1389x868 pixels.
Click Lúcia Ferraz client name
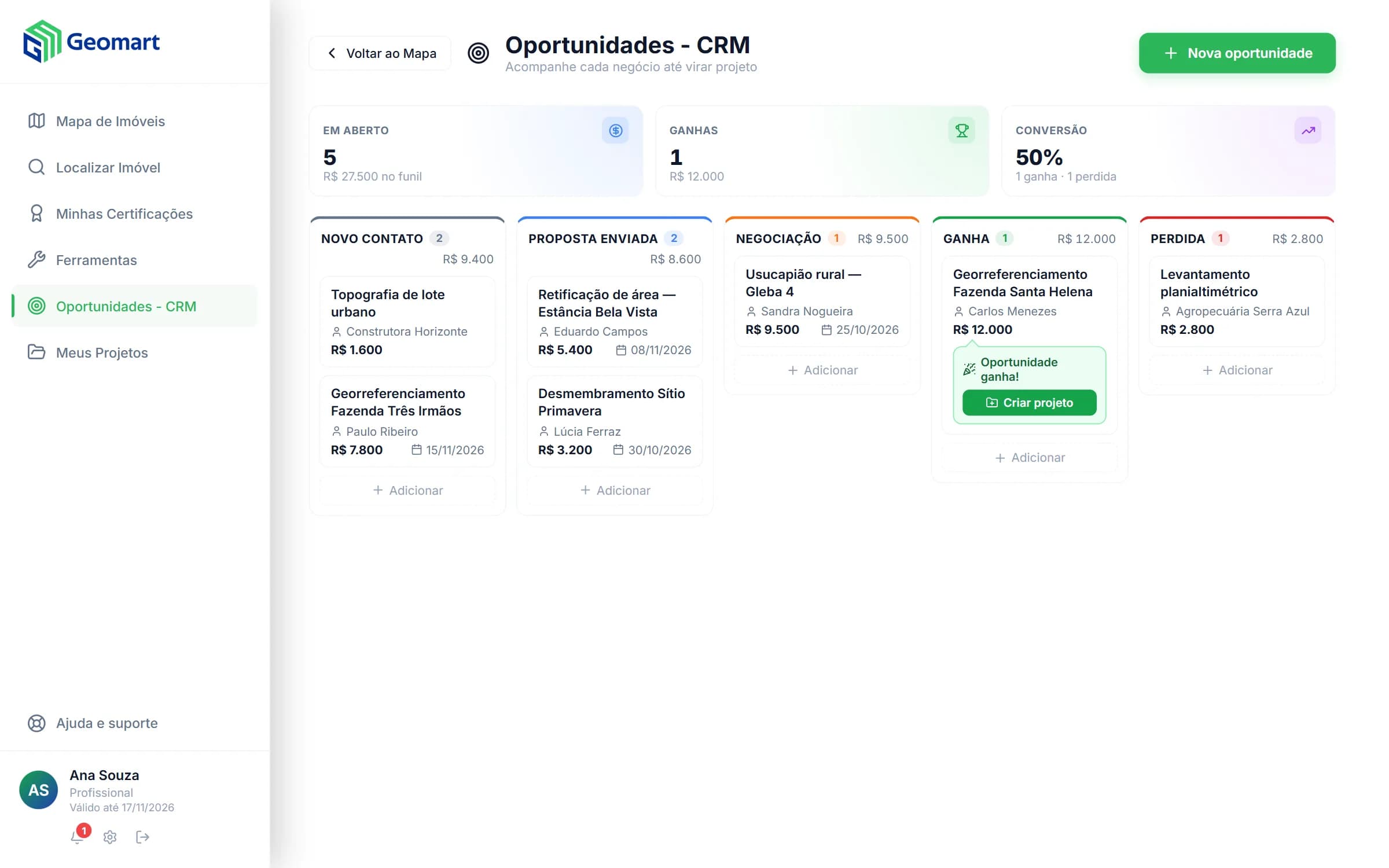click(587, 432)
